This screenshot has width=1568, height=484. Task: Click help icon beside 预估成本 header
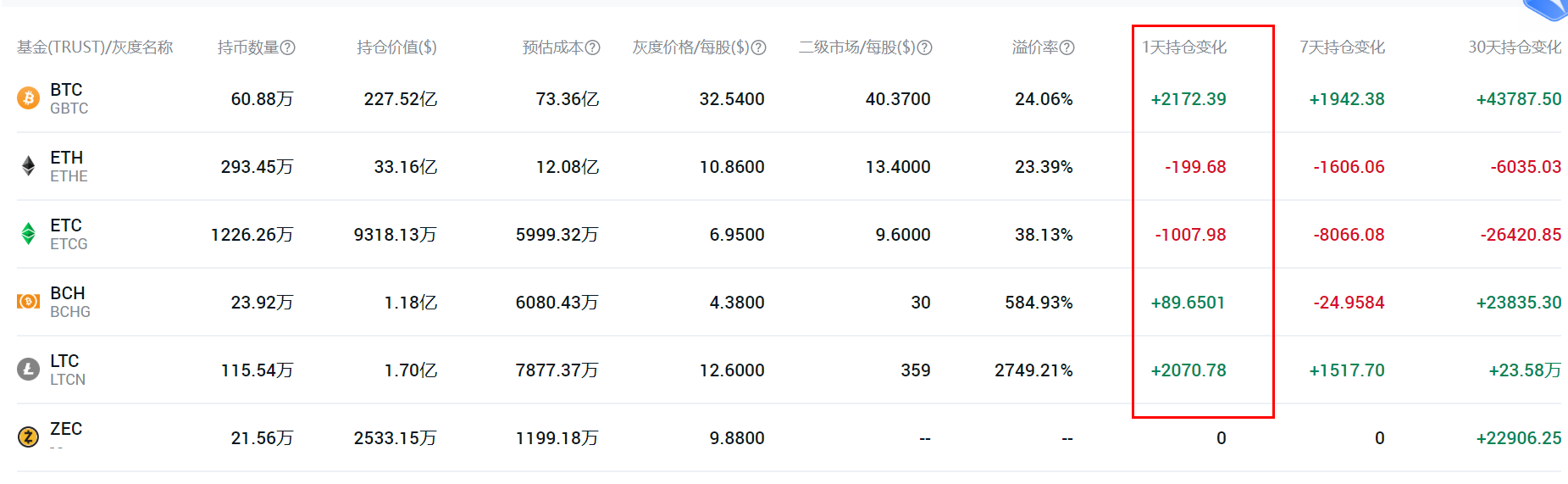pos(593,47)
